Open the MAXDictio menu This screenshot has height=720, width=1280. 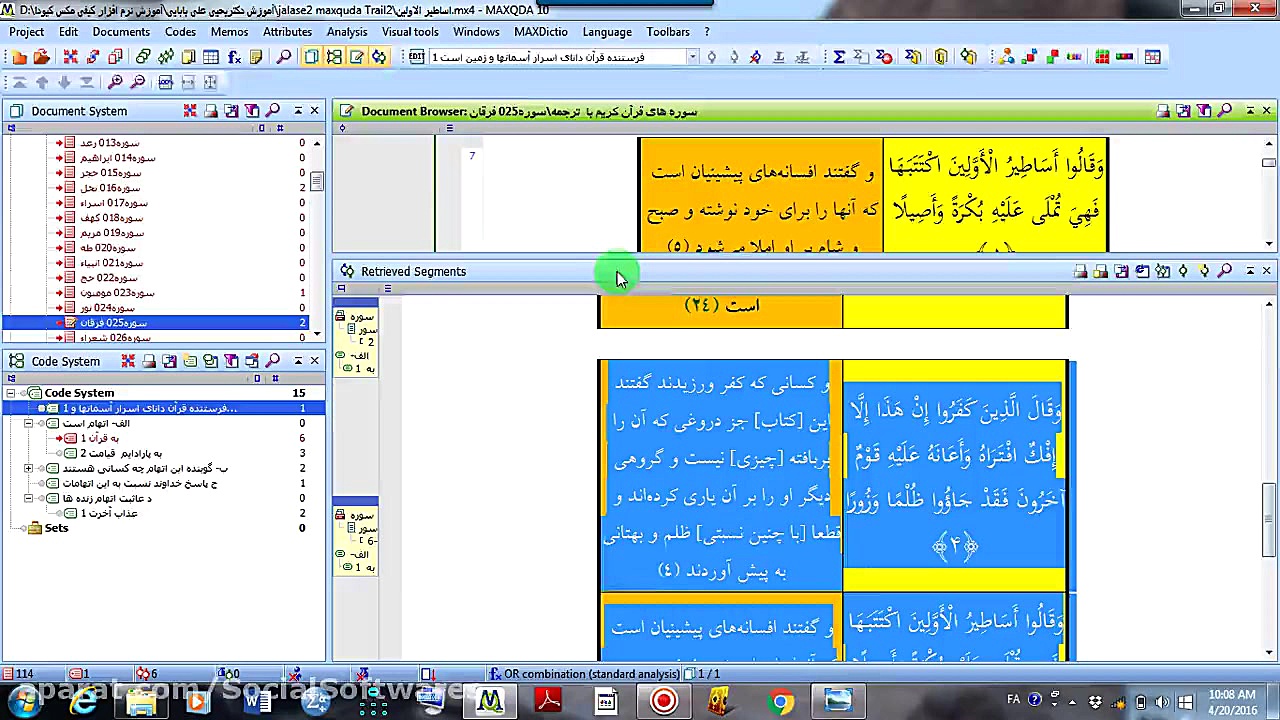(x=540, y=31)
